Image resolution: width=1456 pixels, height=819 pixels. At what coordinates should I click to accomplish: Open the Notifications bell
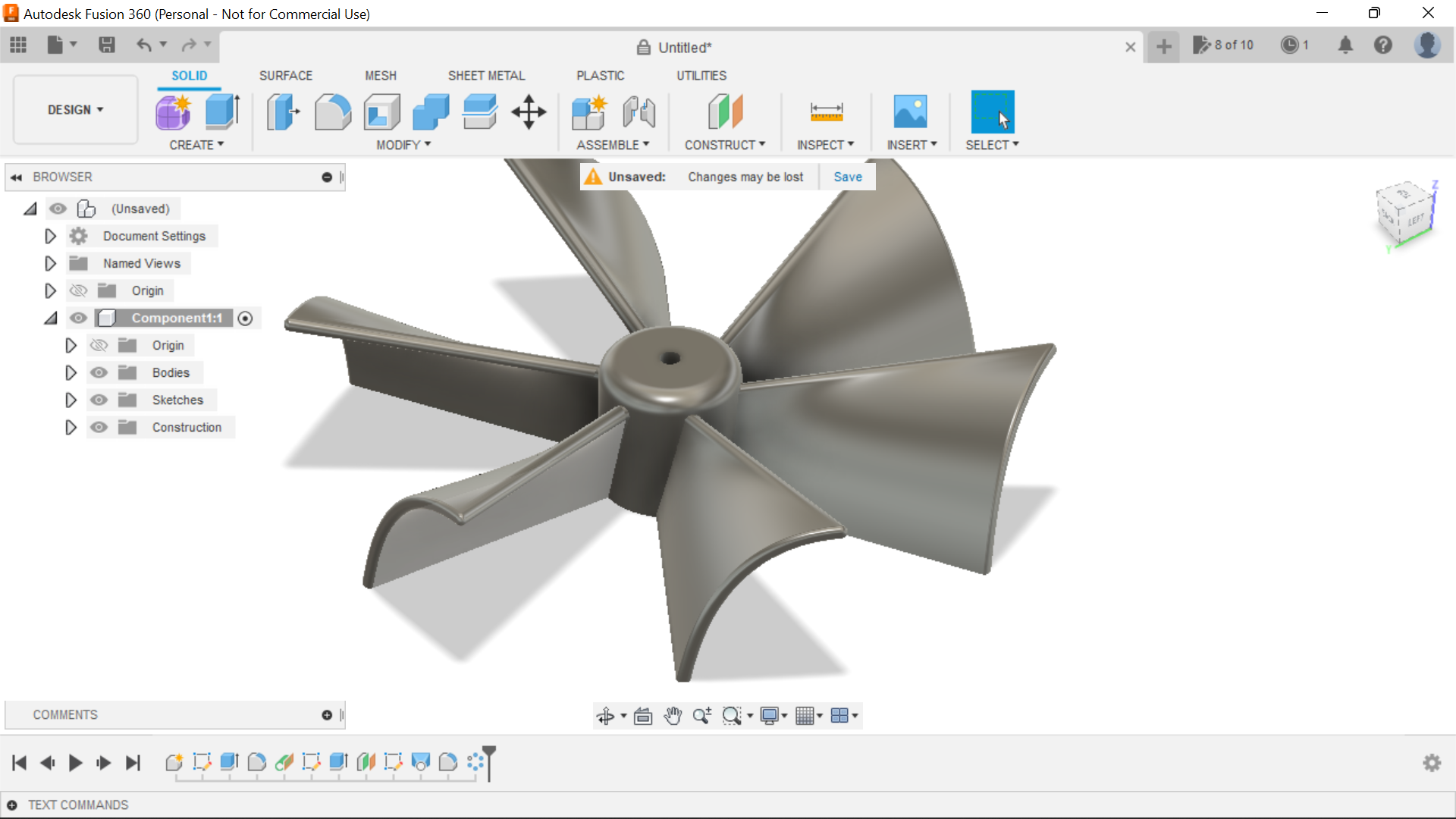pyautogui.click(x=1345, y=45)
